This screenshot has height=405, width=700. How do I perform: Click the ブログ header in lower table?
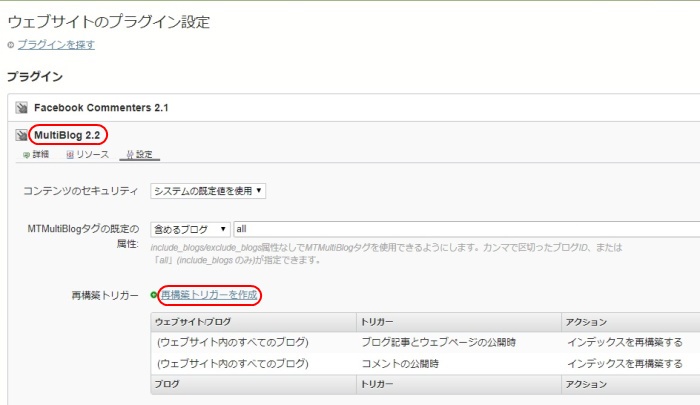click(x=254, y=384)
